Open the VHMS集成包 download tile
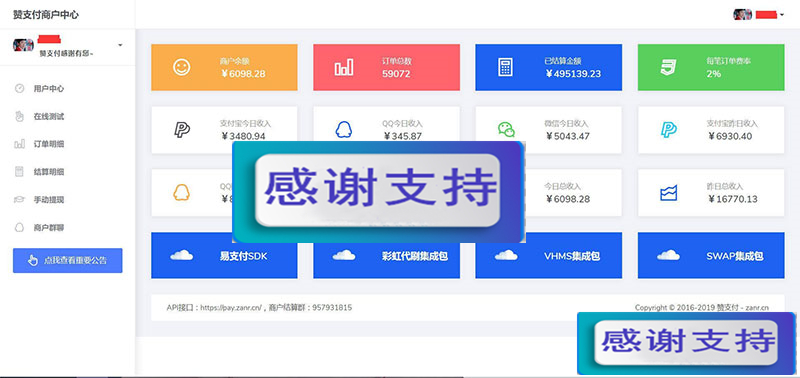The height and width of the screenshot is (378, 800). click(548, 256)
